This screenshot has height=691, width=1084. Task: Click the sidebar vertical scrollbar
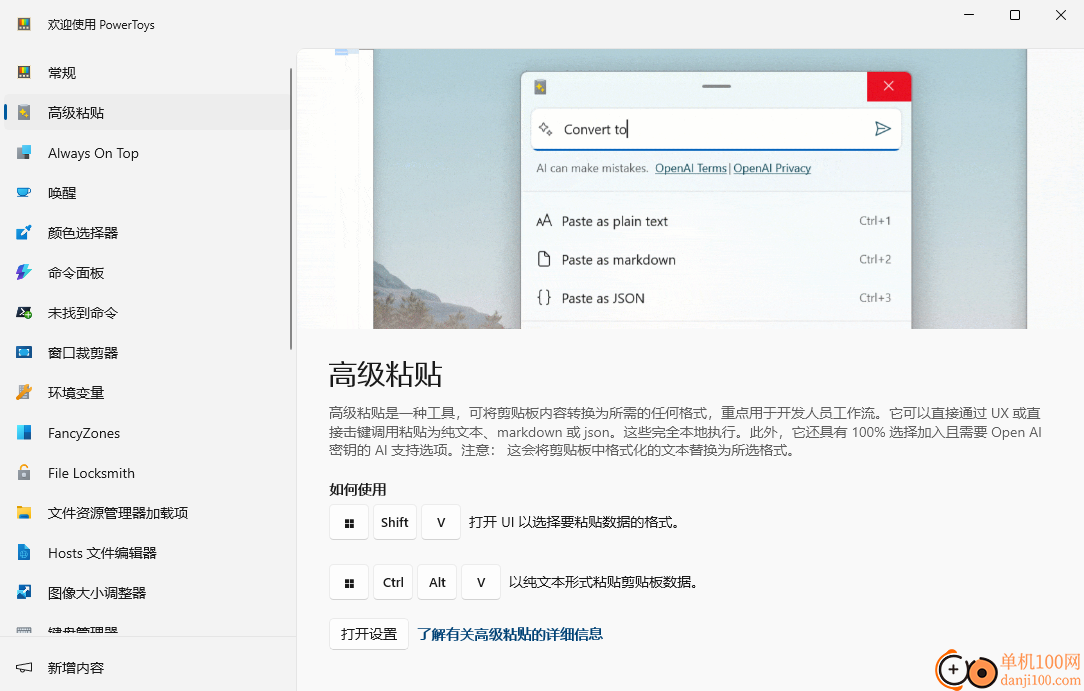[291, 207]
